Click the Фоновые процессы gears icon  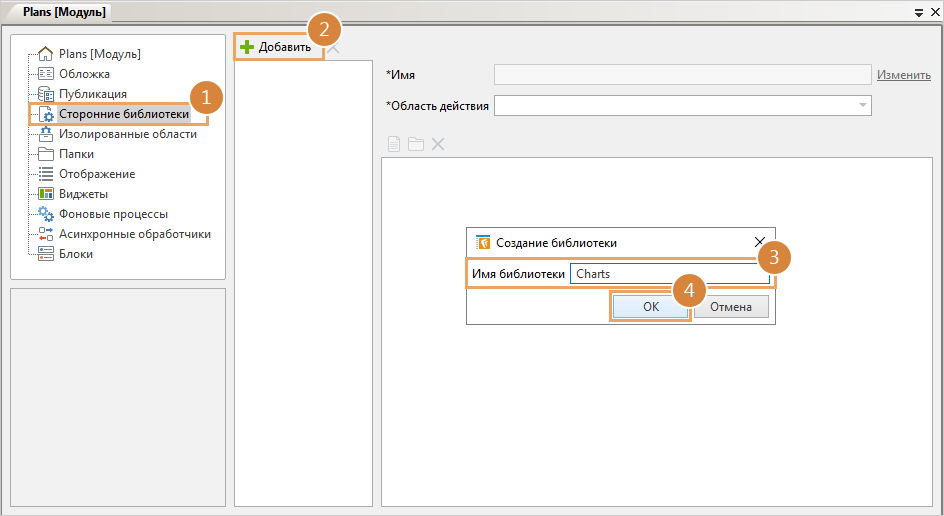(45, 214)
